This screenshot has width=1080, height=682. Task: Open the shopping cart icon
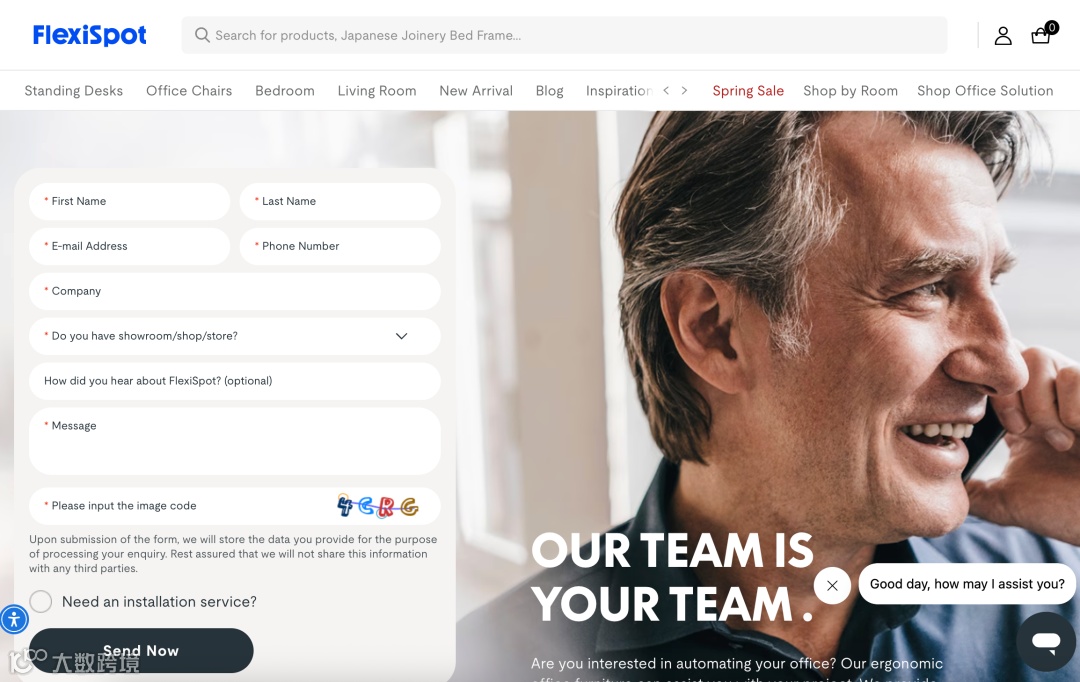coord(1041,35)
